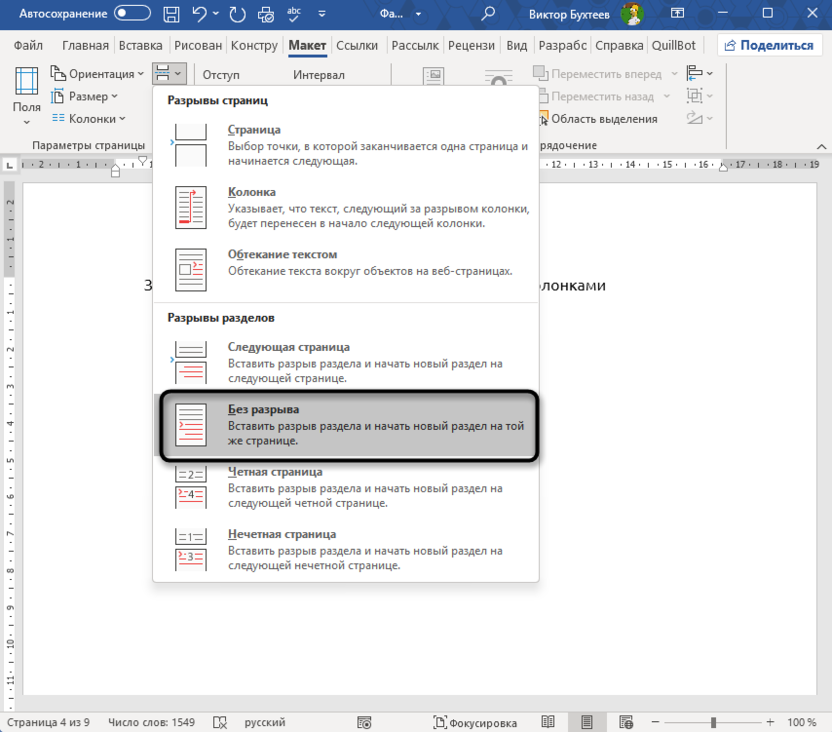Viewport: 832px width, 732px height.
Task: Click the spelling check abc icon
Action: 293,14
